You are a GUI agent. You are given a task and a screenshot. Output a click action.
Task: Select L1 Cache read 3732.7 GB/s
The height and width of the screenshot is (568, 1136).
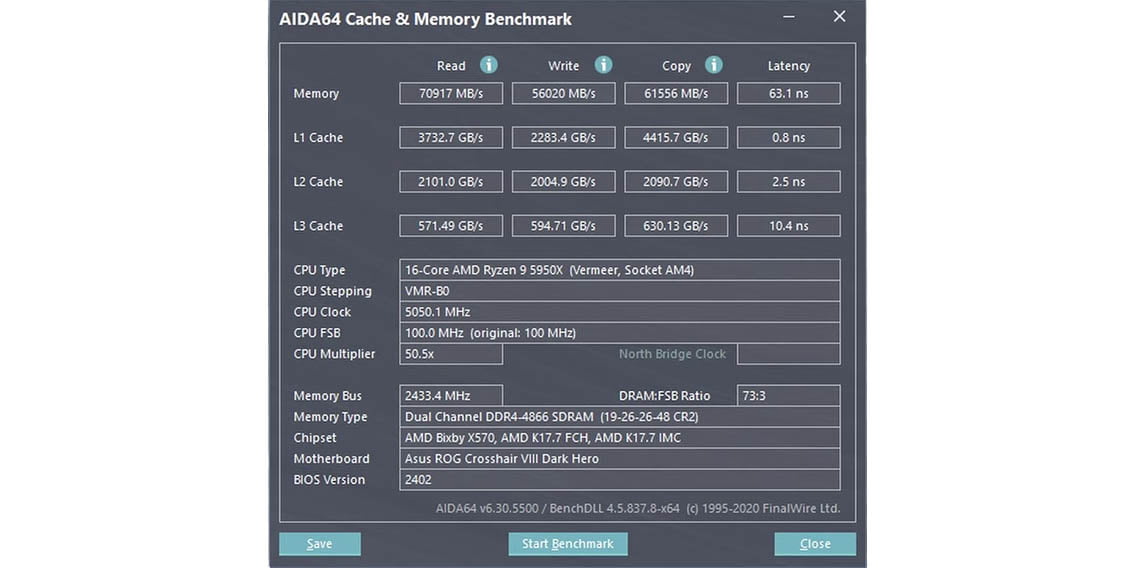tap(451, 138)
